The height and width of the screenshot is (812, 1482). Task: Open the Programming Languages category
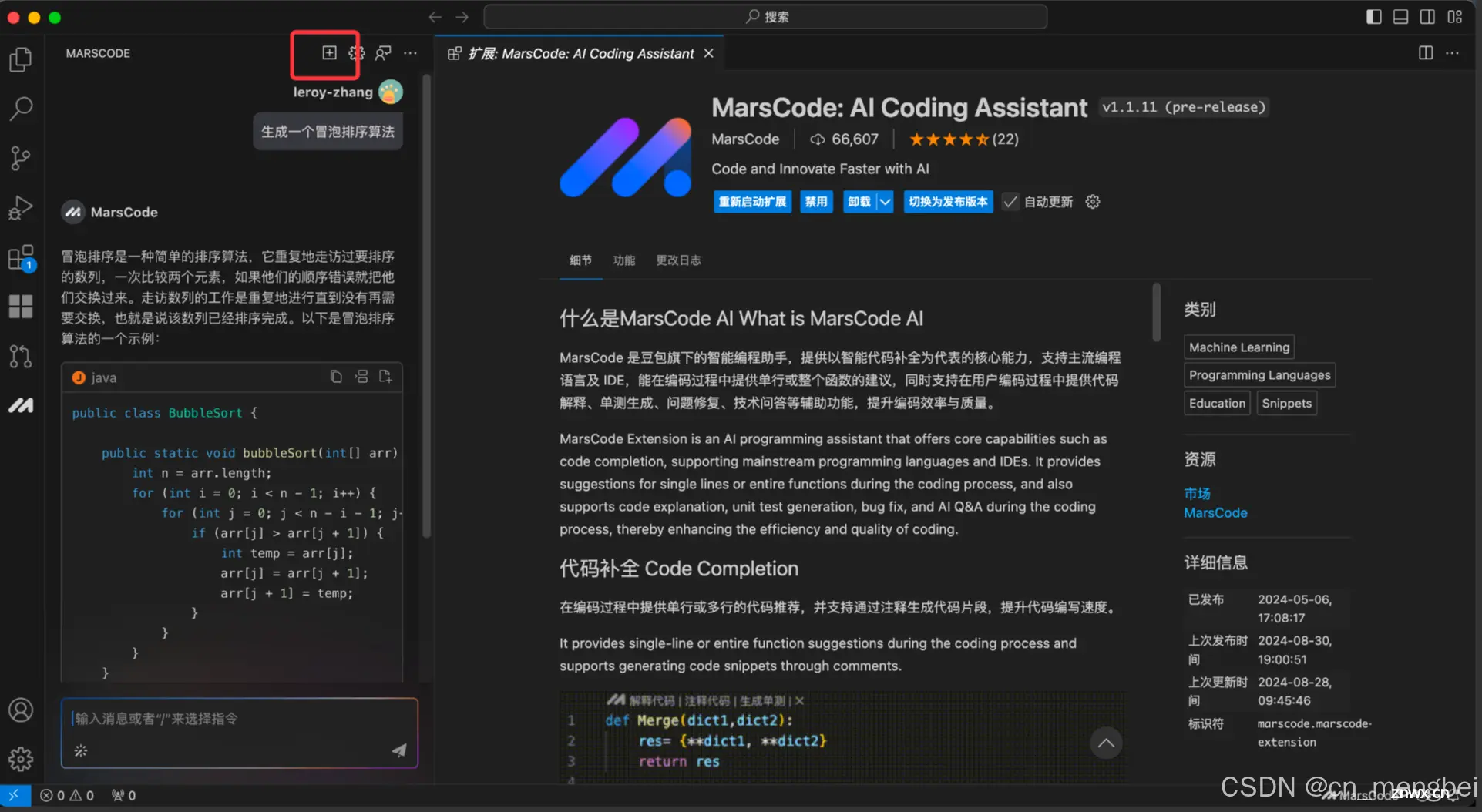(1259, 375)
